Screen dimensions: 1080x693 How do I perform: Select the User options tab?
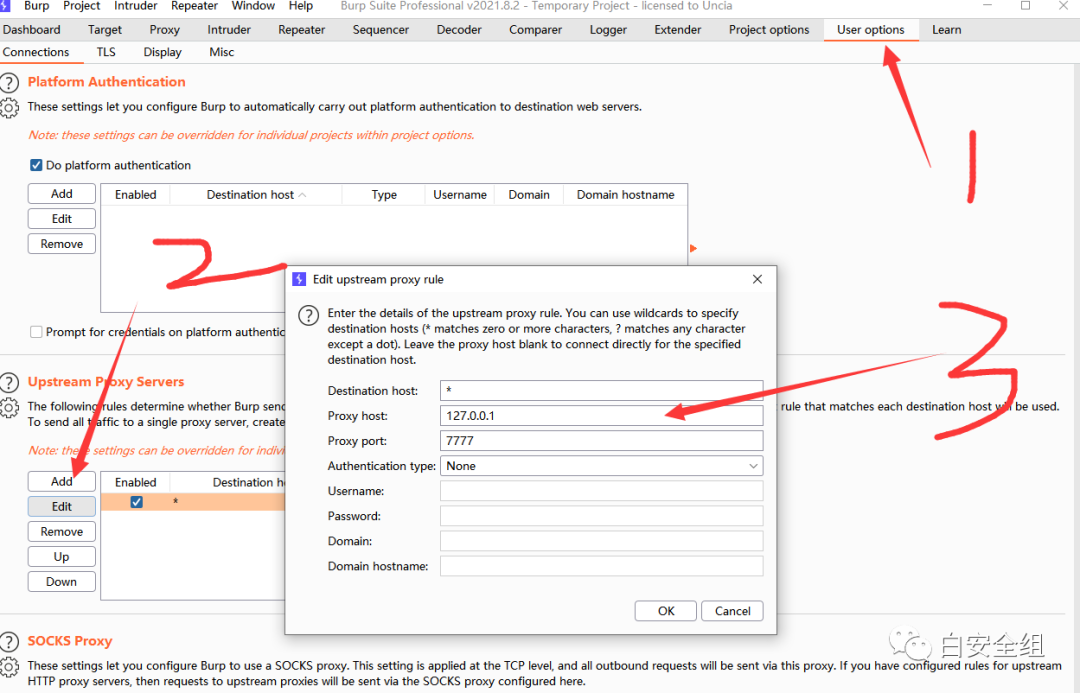[x=871, y=30]
